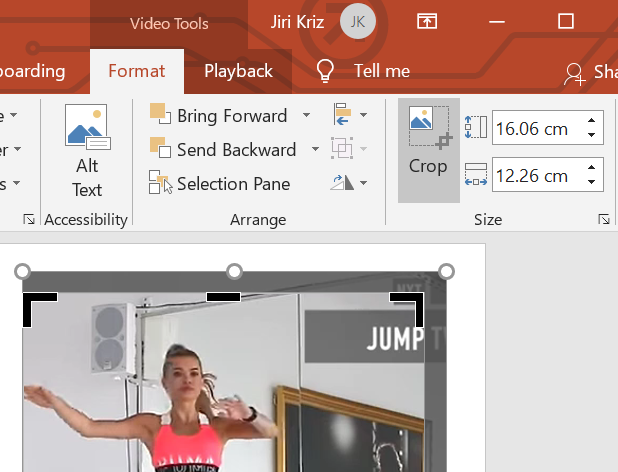Image resolution: width=618 pixels, height=472 pixels.
Task: Click the Send Backward button
Action: coord(223,150)
